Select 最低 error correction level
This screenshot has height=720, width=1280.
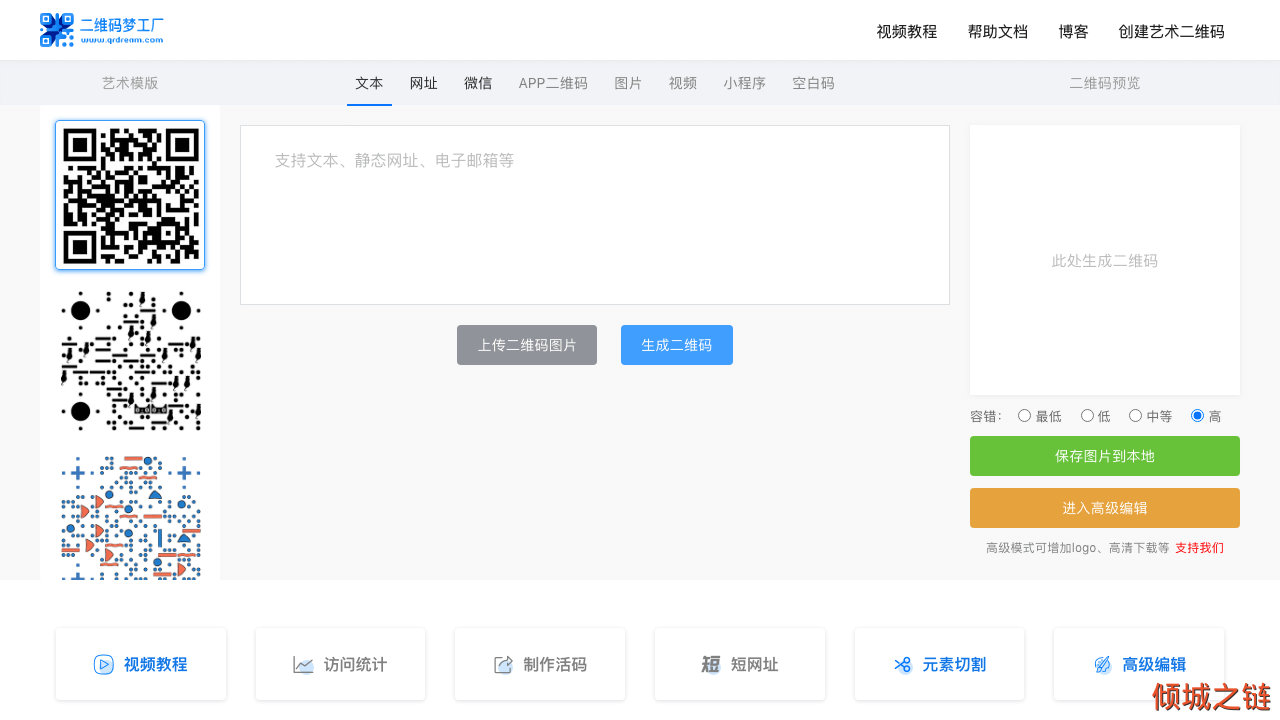coord(1024,416)
